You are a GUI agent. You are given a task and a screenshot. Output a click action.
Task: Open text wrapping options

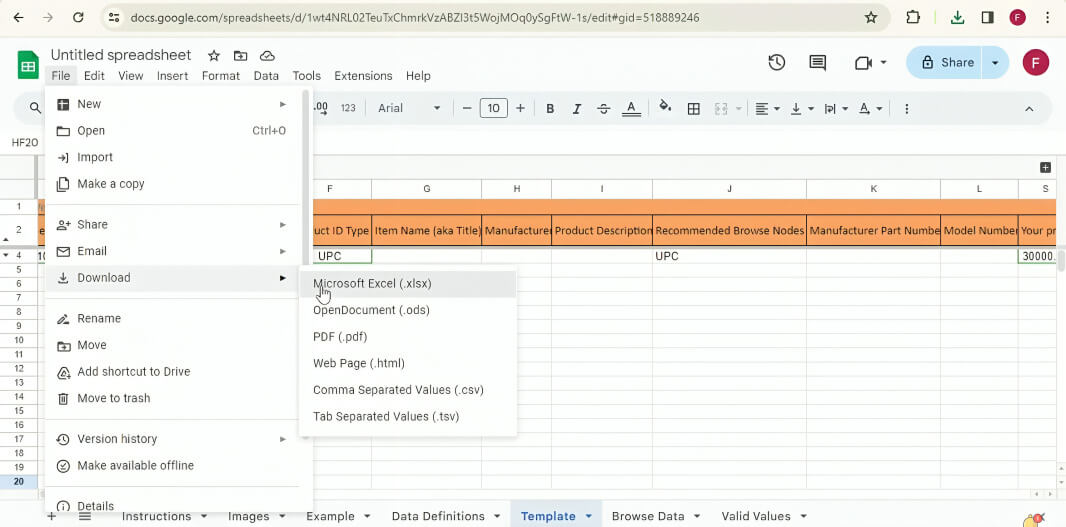(x=836, y=108)
